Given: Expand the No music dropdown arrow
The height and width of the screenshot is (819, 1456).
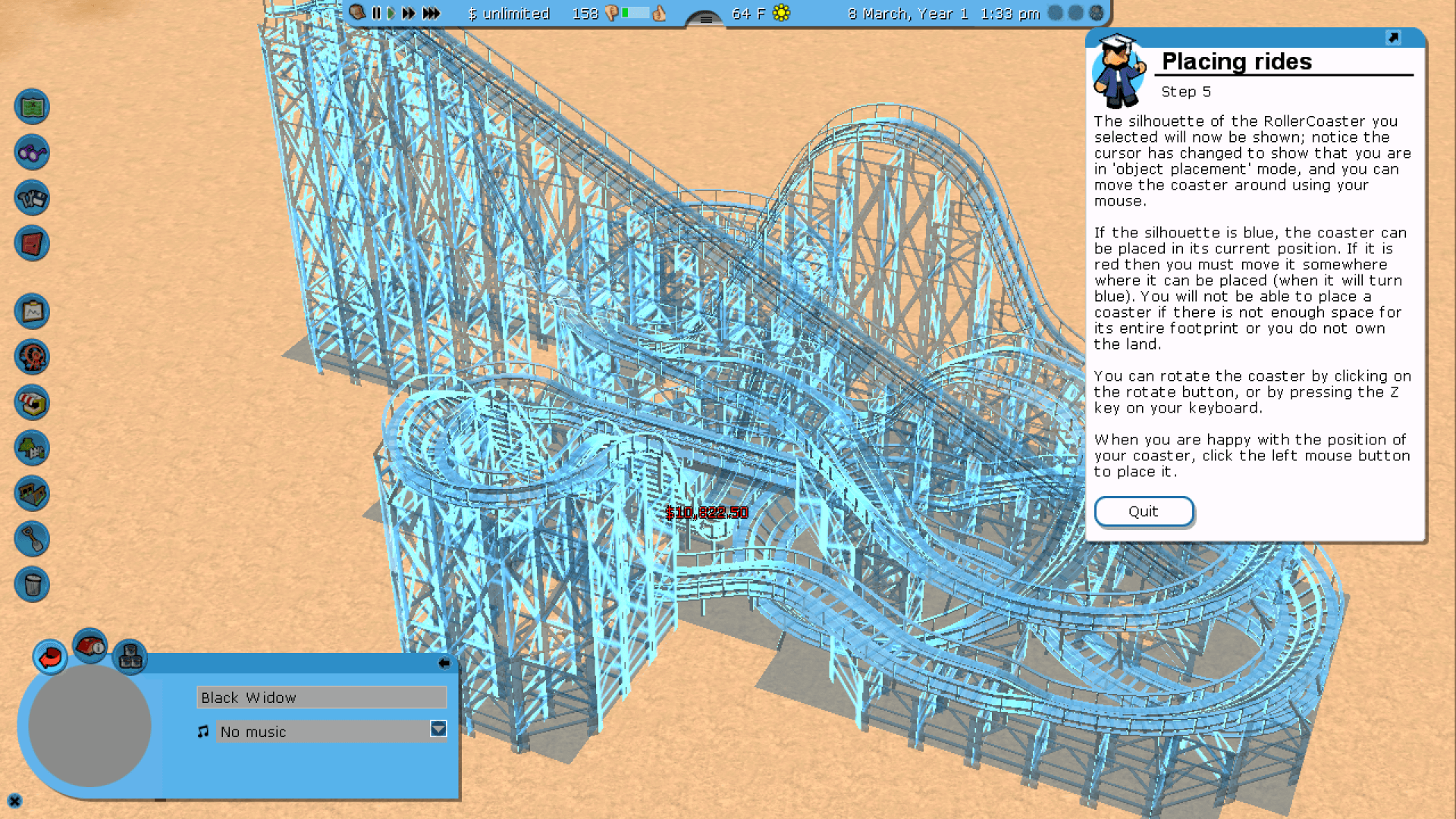Looking at the screenshot, I should click(x=438, y=729).
